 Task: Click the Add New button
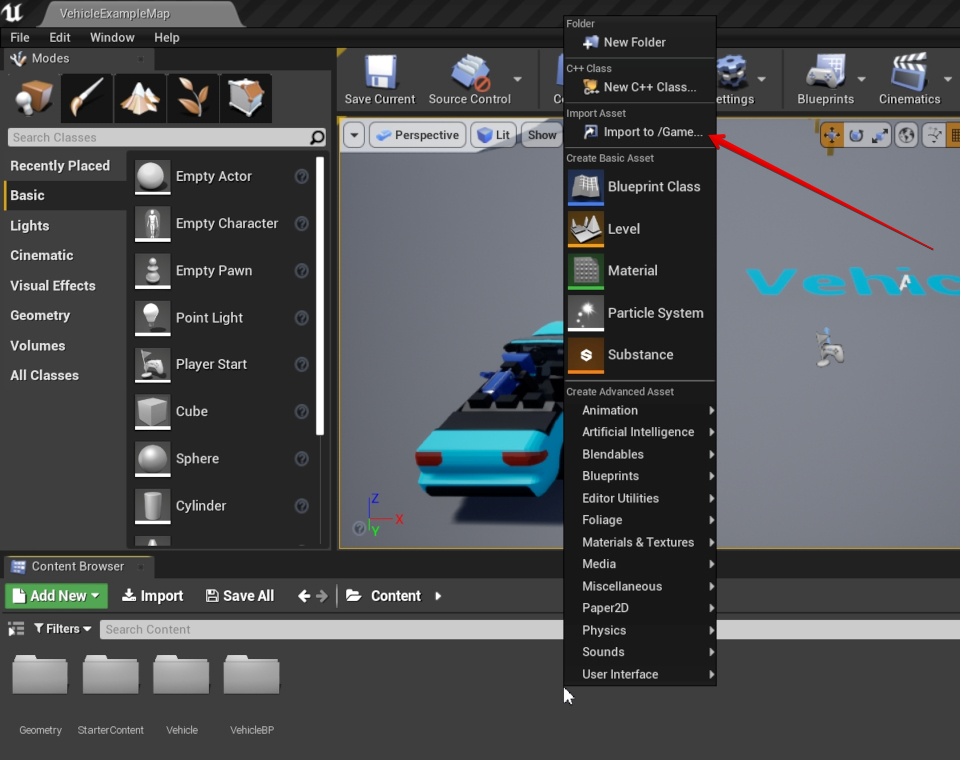tap(56, 596)
